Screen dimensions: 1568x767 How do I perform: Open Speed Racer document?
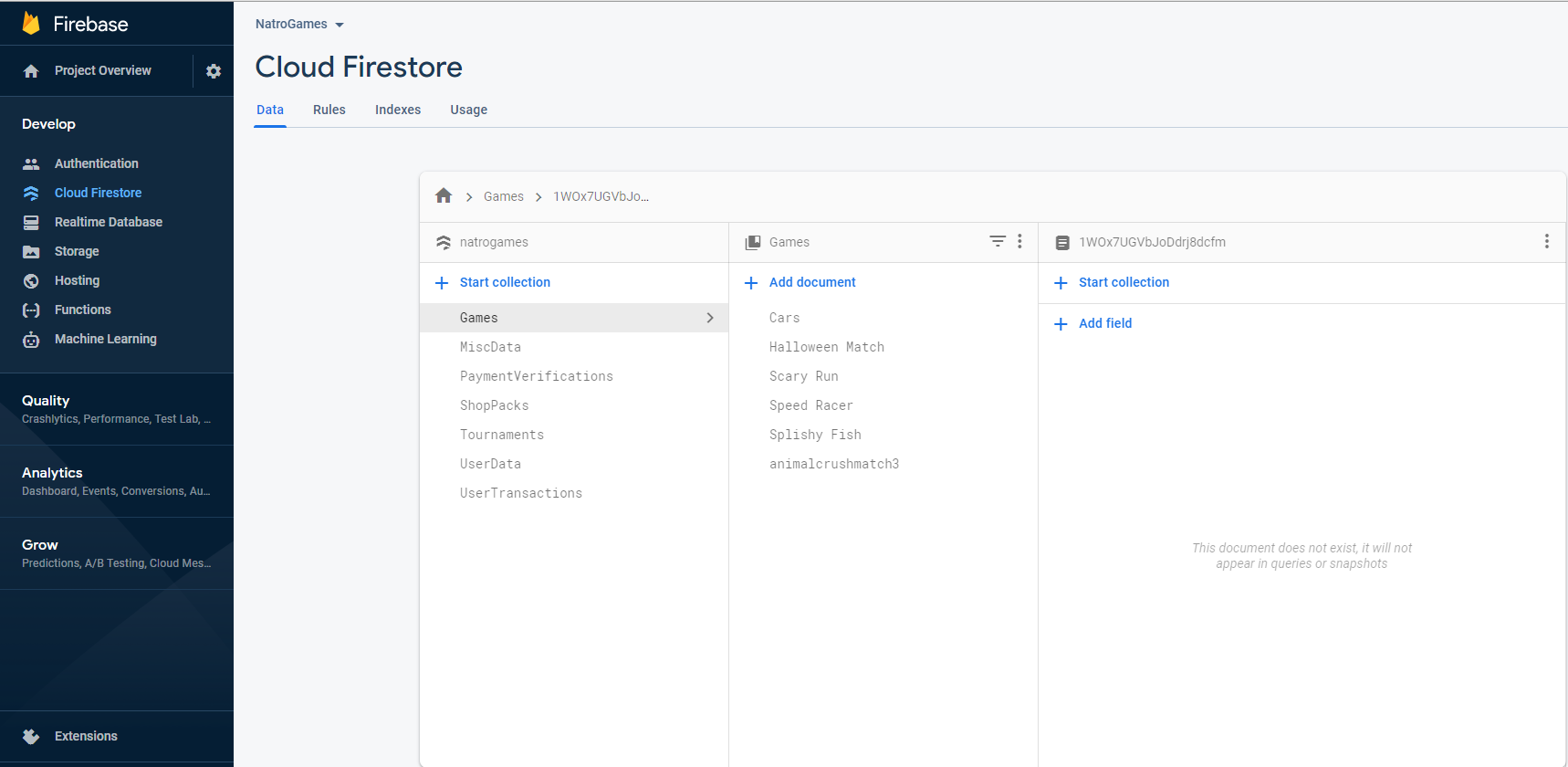883,405
